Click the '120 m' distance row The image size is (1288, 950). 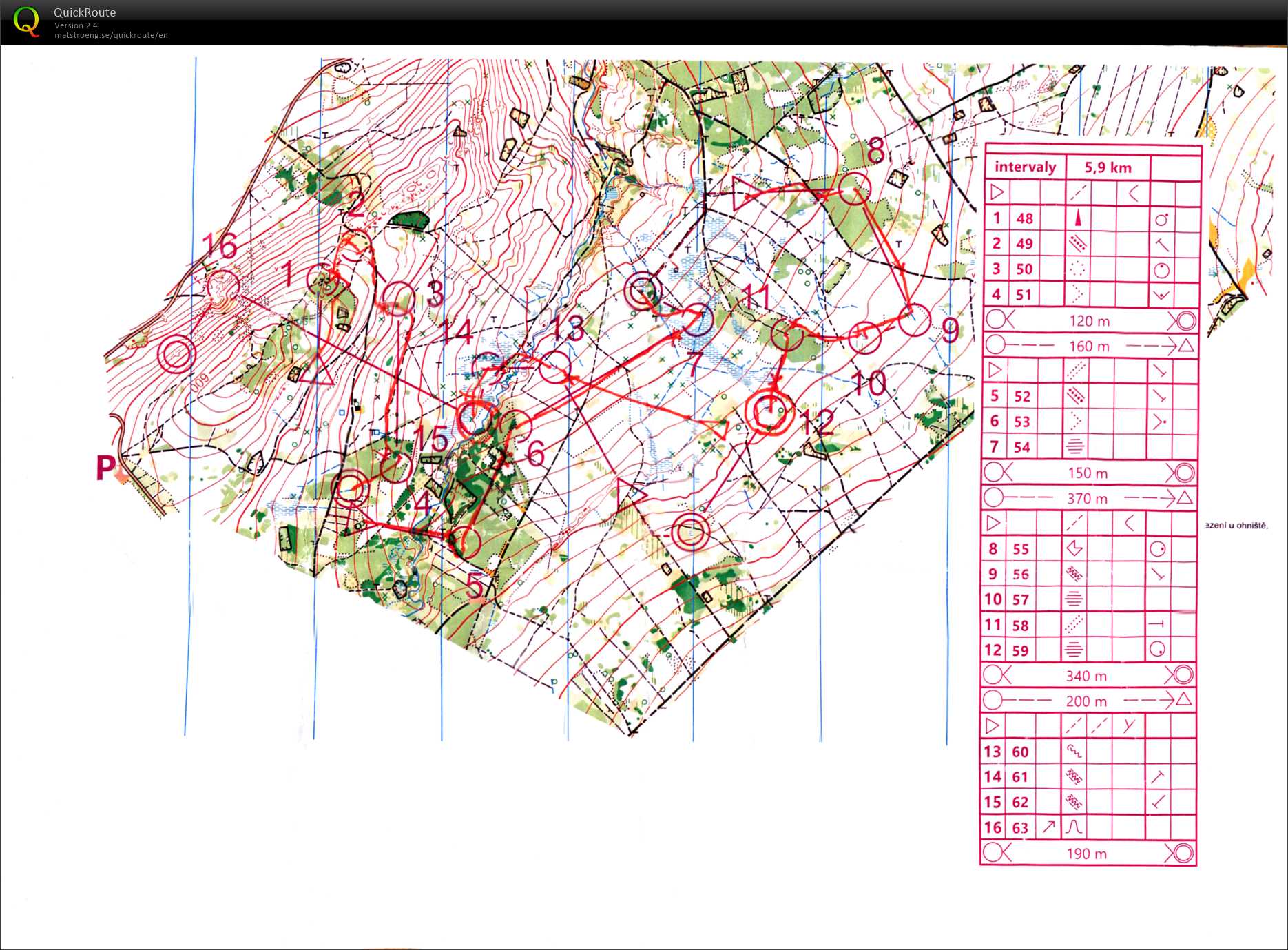(x=1091, y=320)
